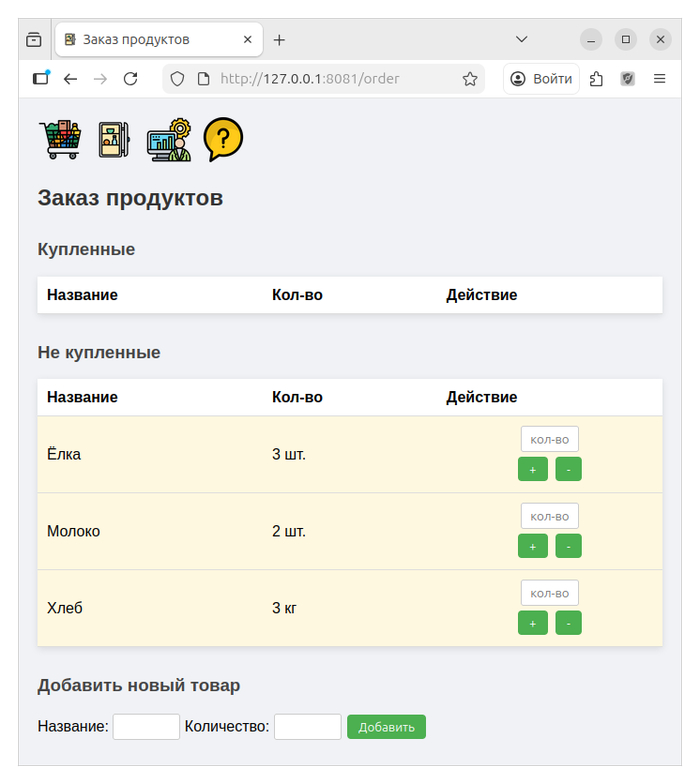
Task: Click the 2 шт. quantity cell
Action: pyautogui.click(x=288, y=531)
